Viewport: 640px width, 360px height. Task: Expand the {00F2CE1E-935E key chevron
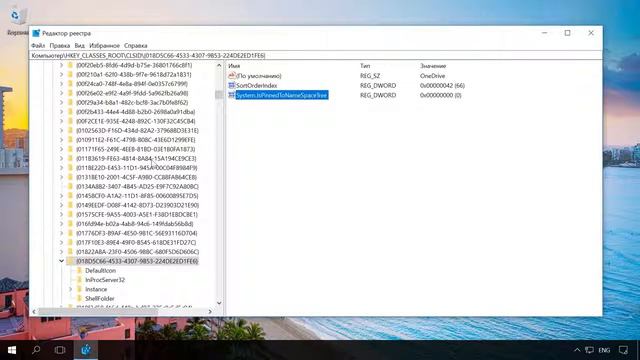pos(61,121)
